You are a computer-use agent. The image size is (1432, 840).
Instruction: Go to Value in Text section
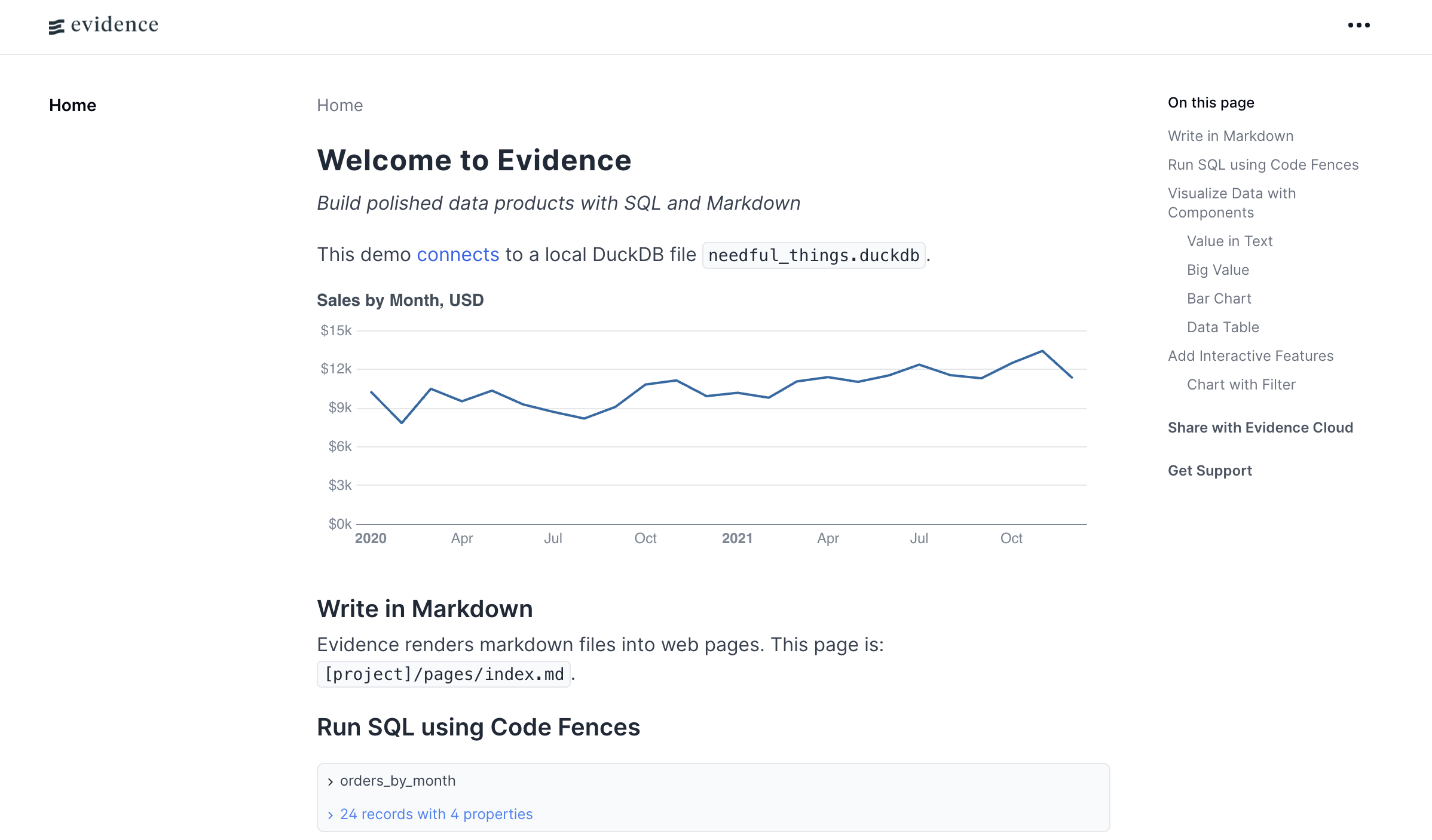pyautogui.click(x=1229, y=241)
